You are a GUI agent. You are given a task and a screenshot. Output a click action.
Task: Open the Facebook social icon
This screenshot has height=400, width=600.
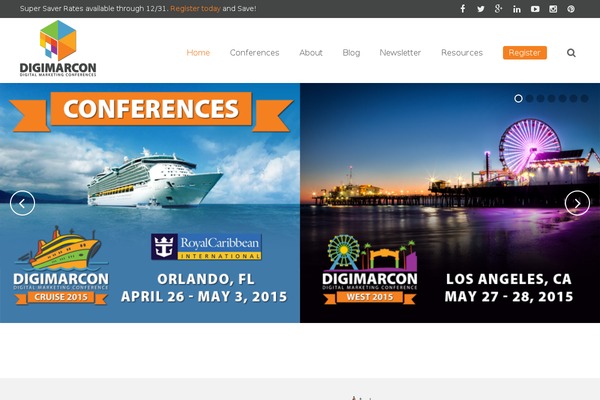(463, 9)
